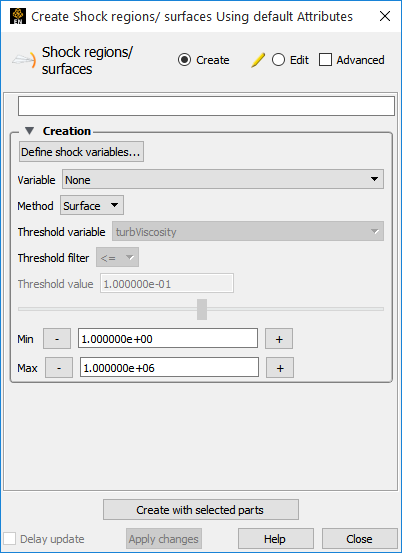Click the Apply changes button

pyautogui.click(x=164, y=539)
